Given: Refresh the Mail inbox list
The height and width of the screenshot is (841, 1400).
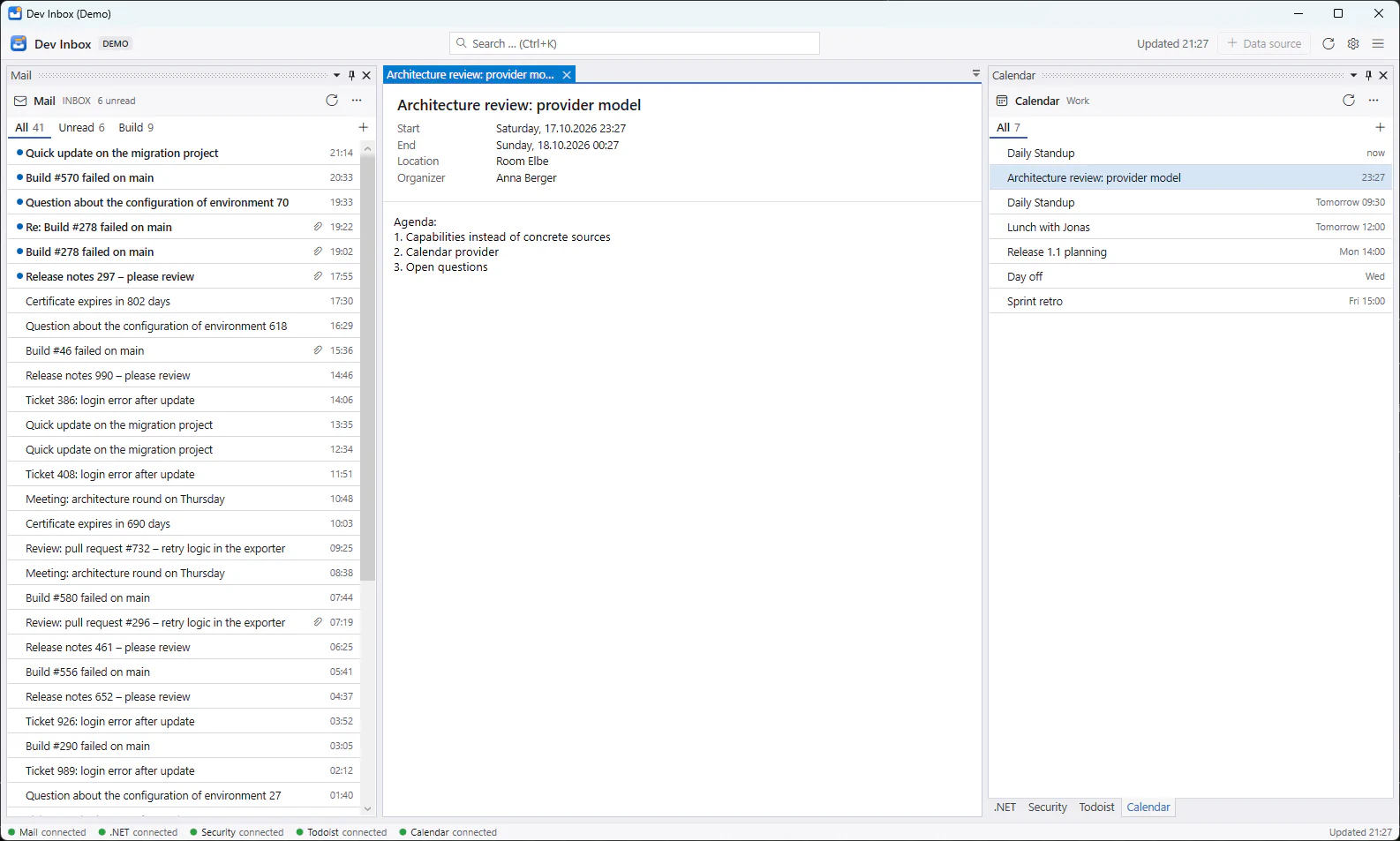Looking at the screenshot, I should [332, 101].
